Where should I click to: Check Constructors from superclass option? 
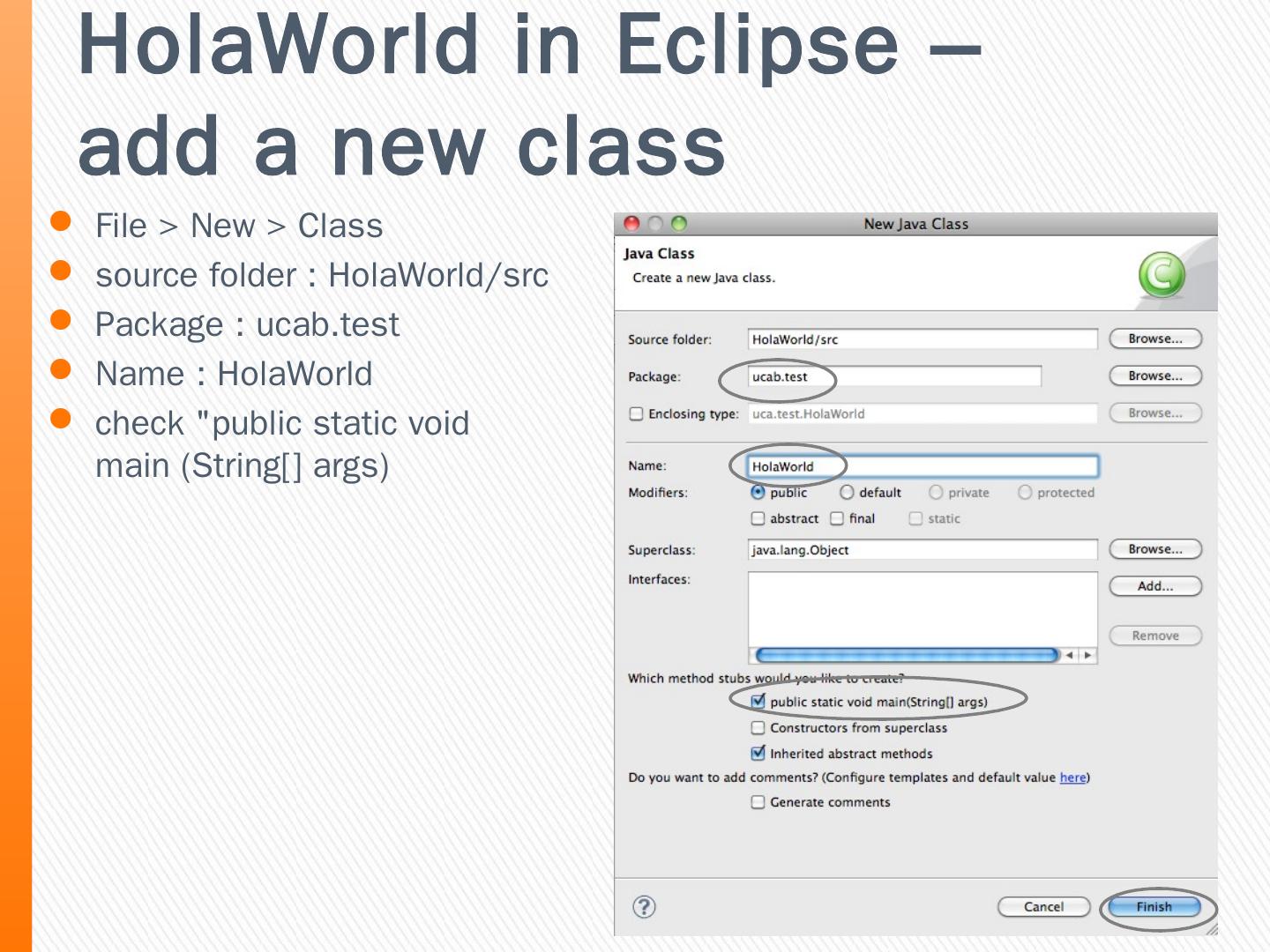[x=758, y=727]
